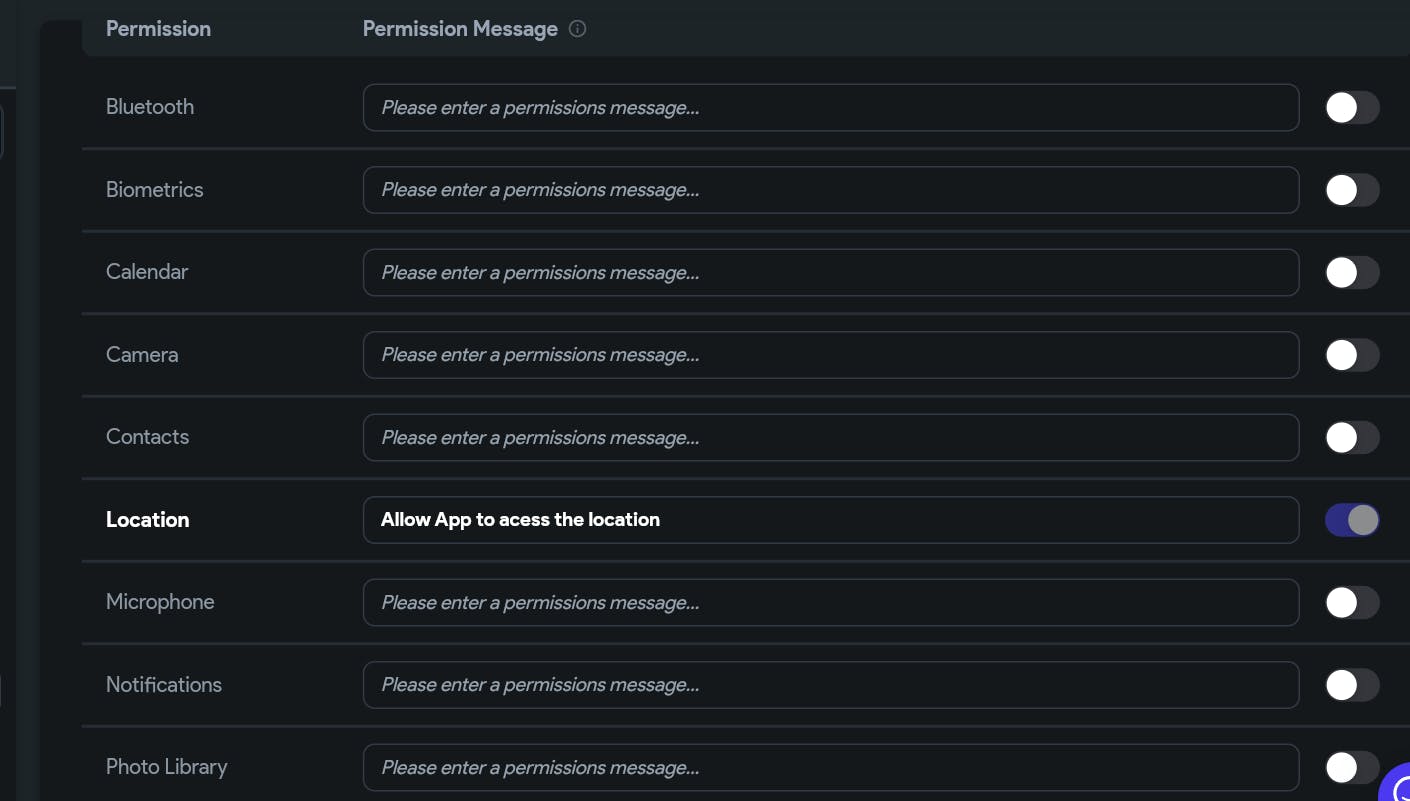Enable the Bluetooth permission toggle
The width and height of the screenshot is (1410, 801).
point(1352,108)
